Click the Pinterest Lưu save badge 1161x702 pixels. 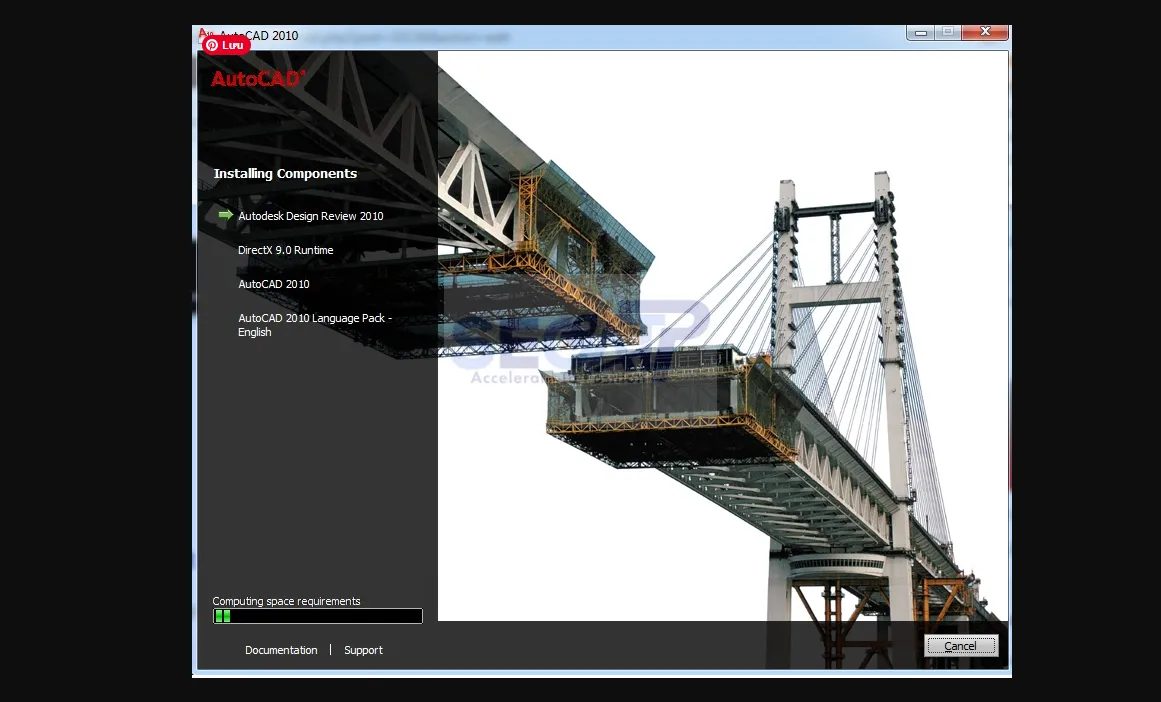[226, 45]
